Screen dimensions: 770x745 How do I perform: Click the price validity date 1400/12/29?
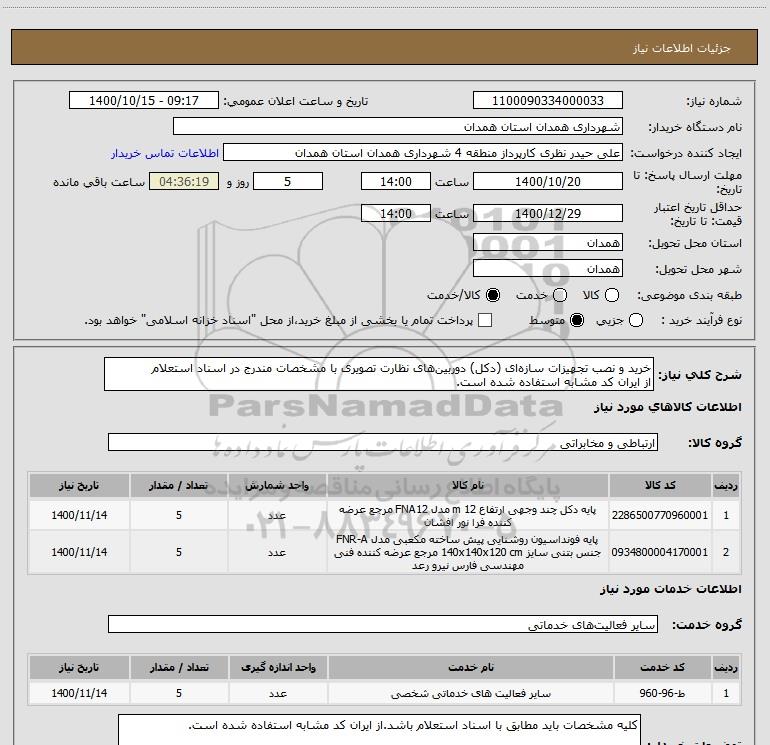point(548,213)
